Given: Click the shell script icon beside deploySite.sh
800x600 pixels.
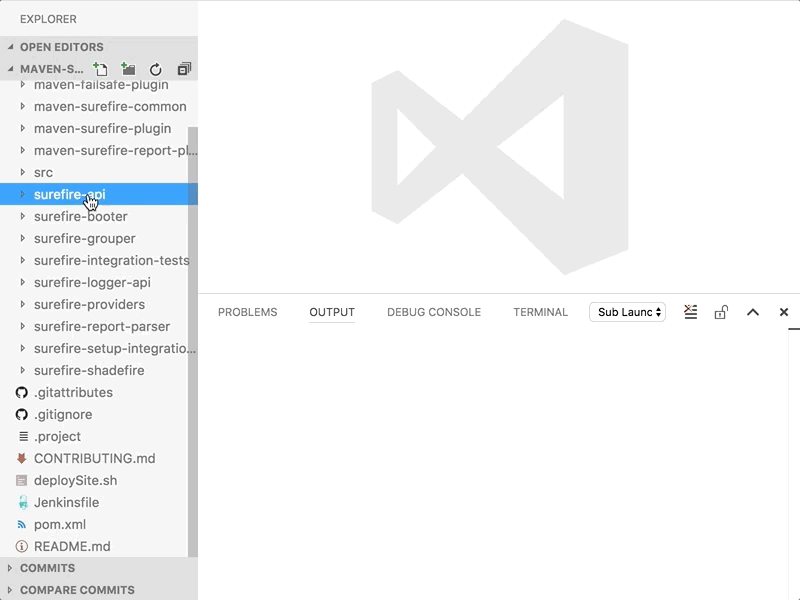Looking at the screenshot, I should click(21, 480).
